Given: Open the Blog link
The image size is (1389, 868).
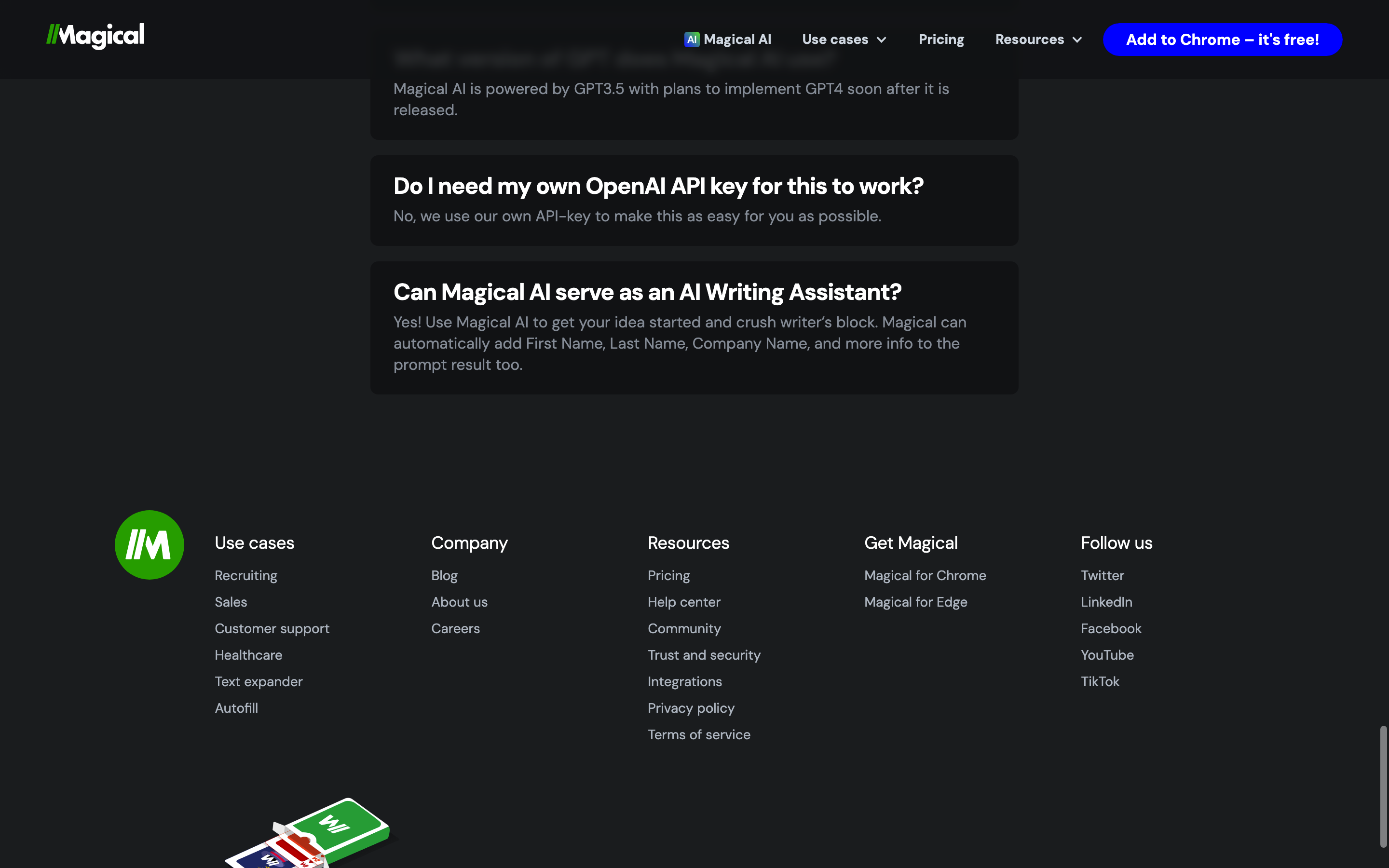Looking at the screenshot, I should 444,575.
